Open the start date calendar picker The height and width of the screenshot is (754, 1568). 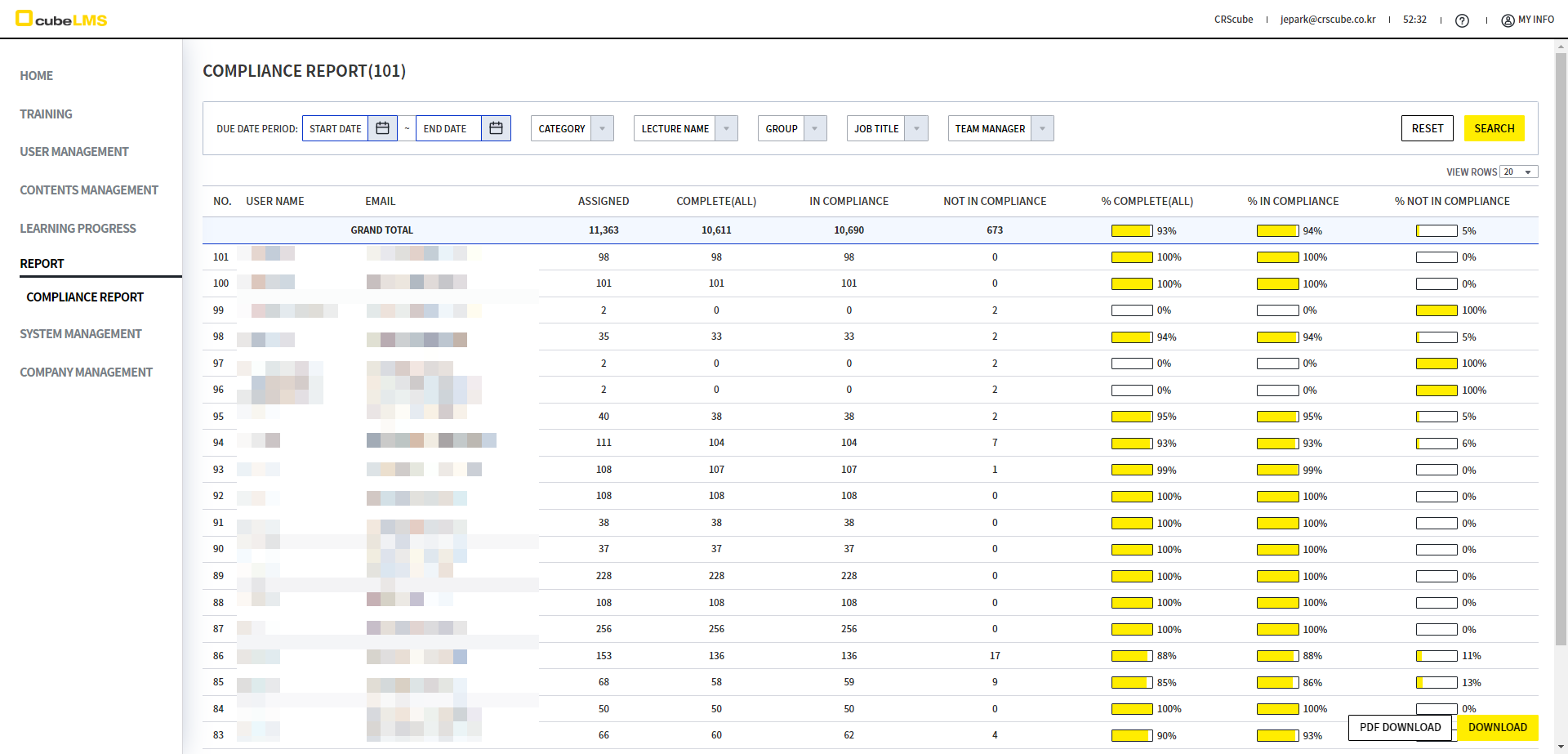click(382, 128)
